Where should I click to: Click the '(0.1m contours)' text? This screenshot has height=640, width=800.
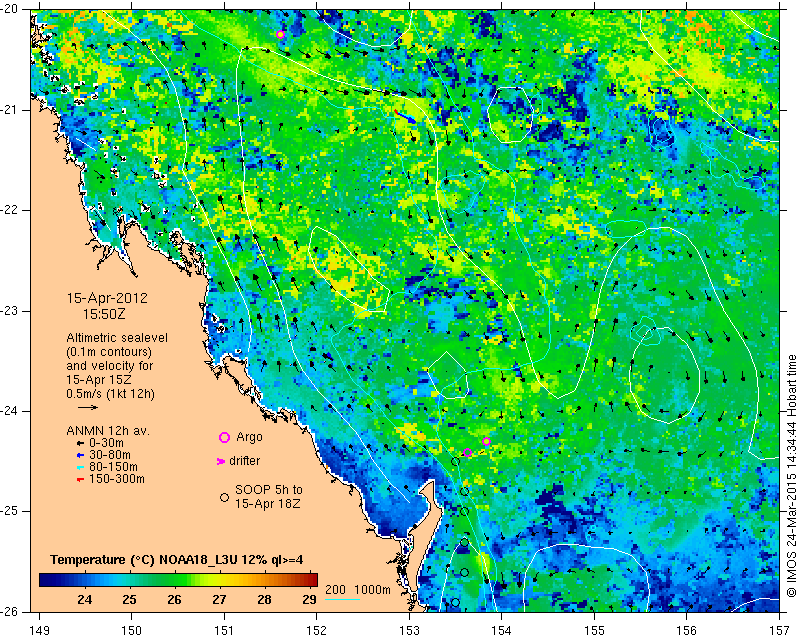(109, 352)
